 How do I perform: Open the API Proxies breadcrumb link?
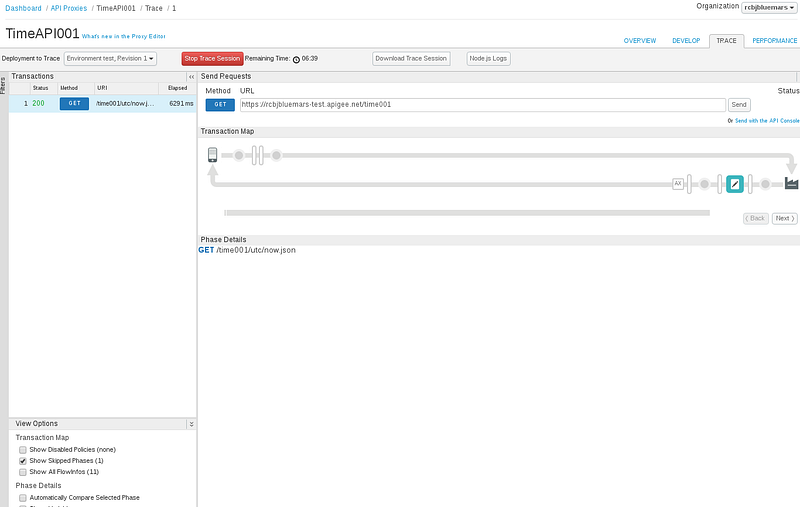coord(69,8)
